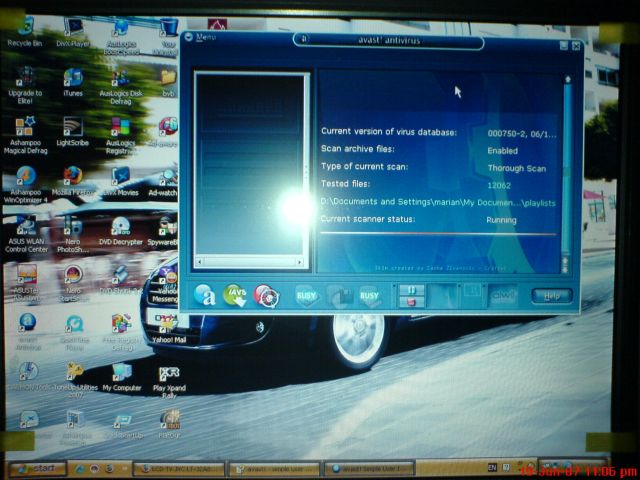The image size is (640, 480).
Task: Click the avast info panel vertical scrollbar
Action: click(567, 173)
